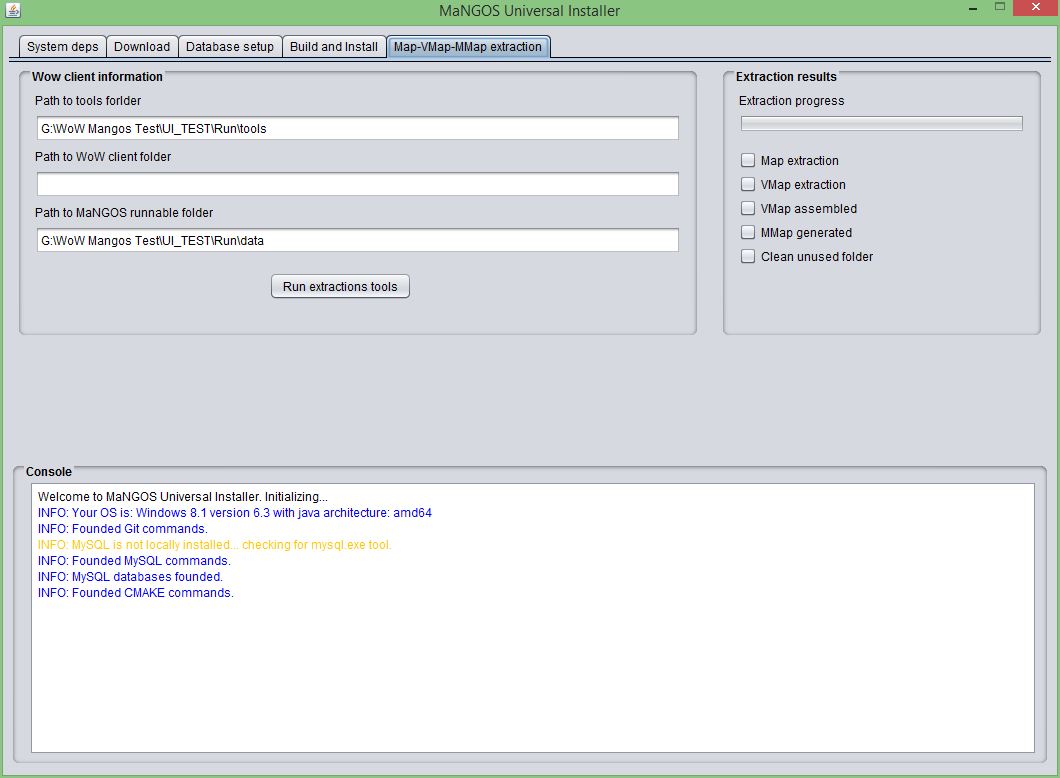Click the yellow MySQL not locally installed warning

point(214,545)
